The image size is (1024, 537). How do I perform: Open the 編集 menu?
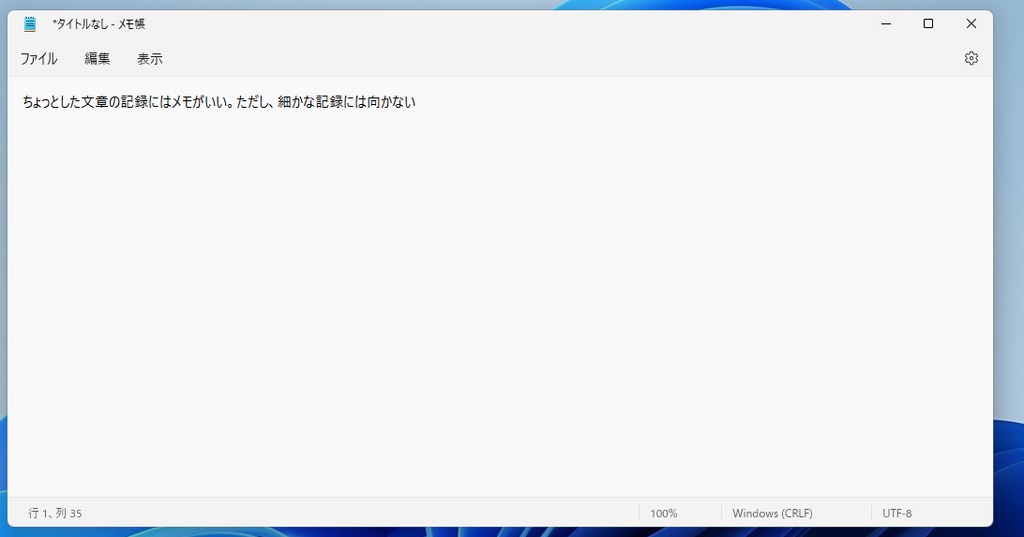97,59
